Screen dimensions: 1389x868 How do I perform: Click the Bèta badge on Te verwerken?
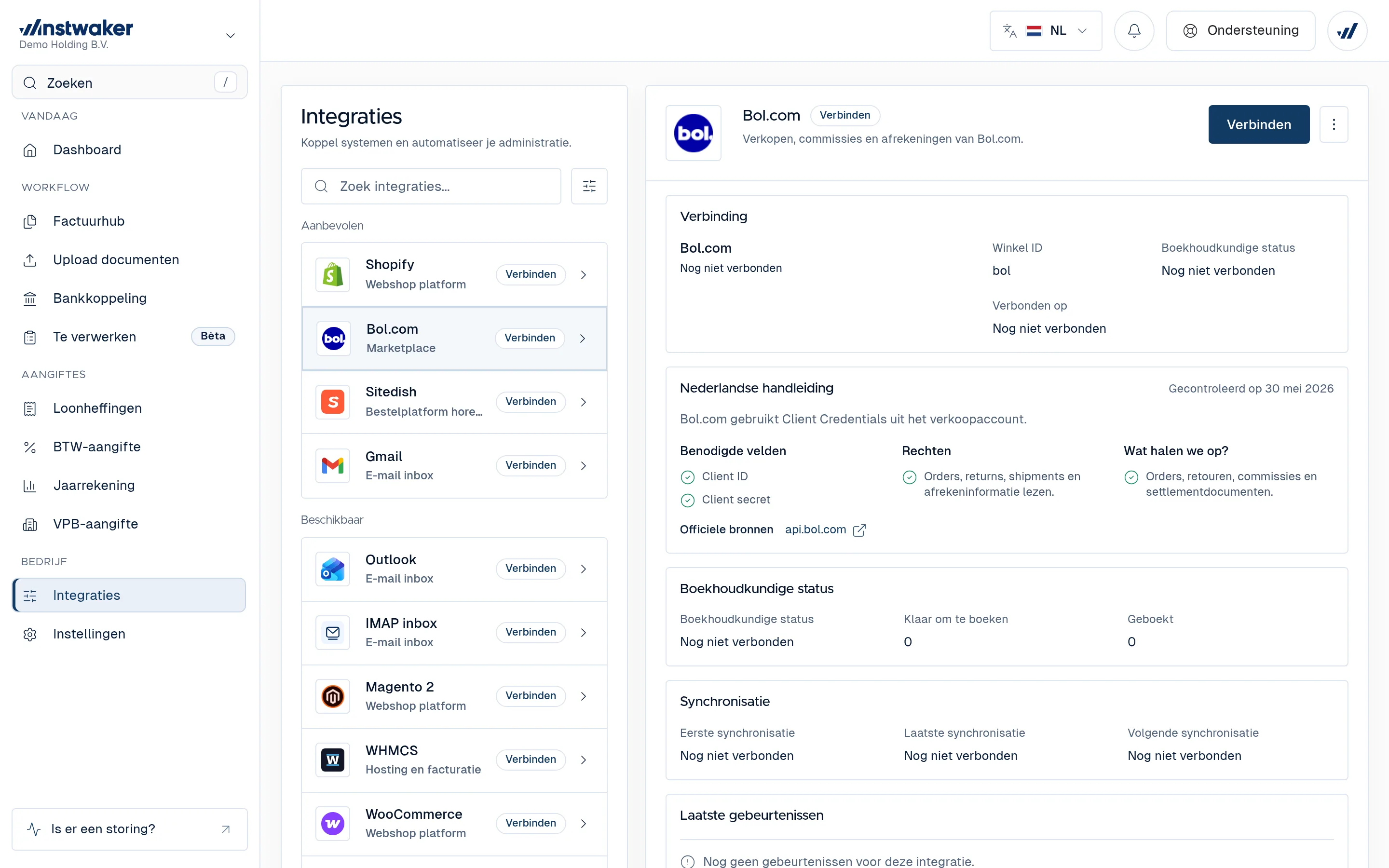[x=213, y=337]
